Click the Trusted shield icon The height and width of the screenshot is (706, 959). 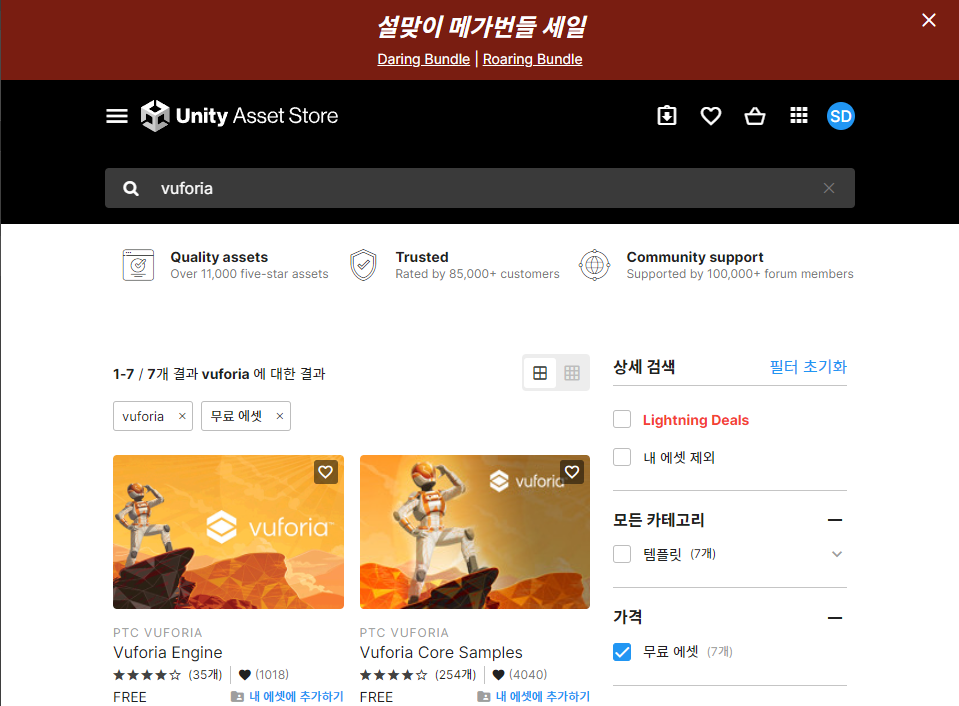click(x=363, y=265)
